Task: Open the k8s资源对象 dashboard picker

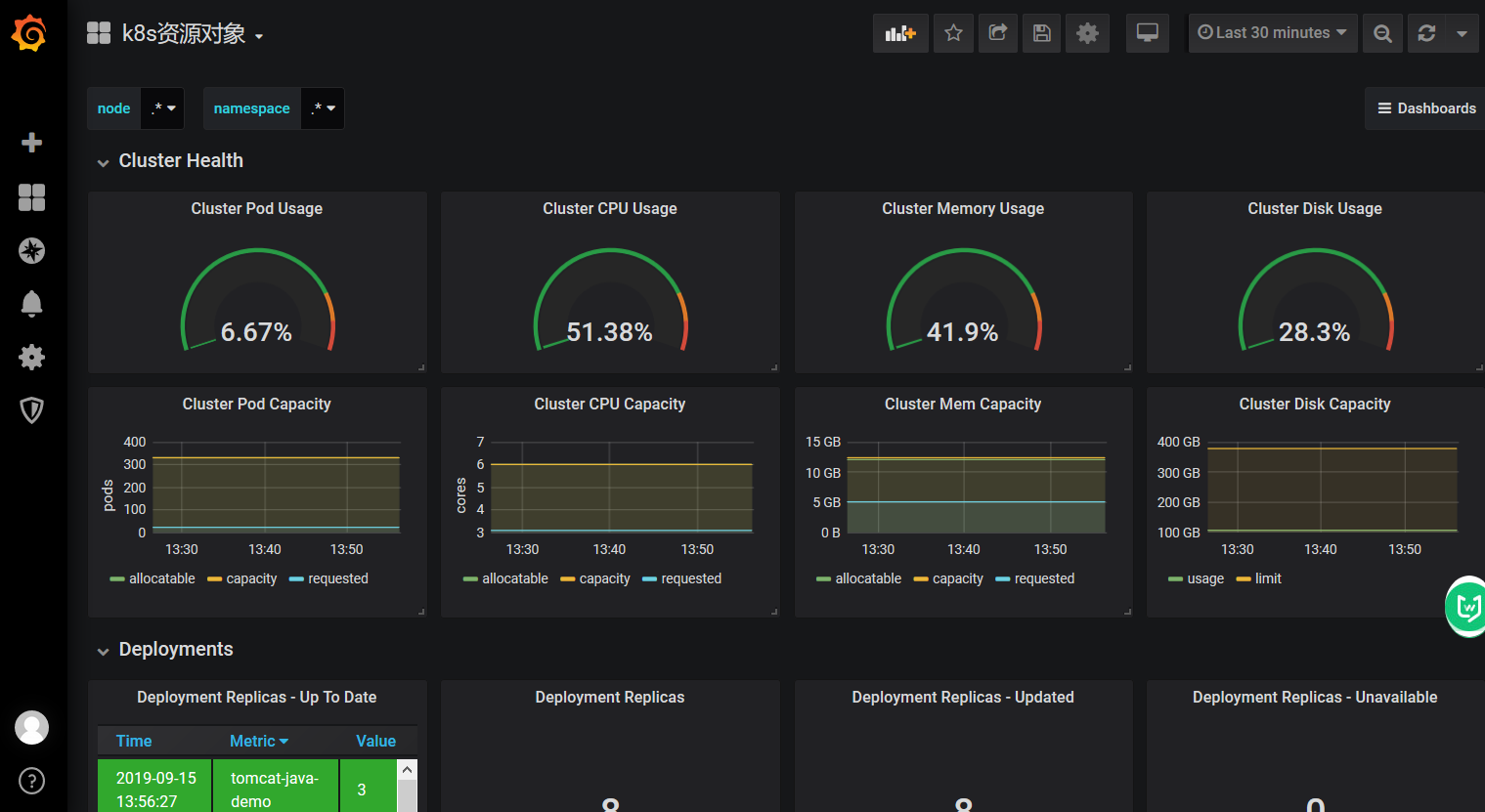Action: [193, 33]
